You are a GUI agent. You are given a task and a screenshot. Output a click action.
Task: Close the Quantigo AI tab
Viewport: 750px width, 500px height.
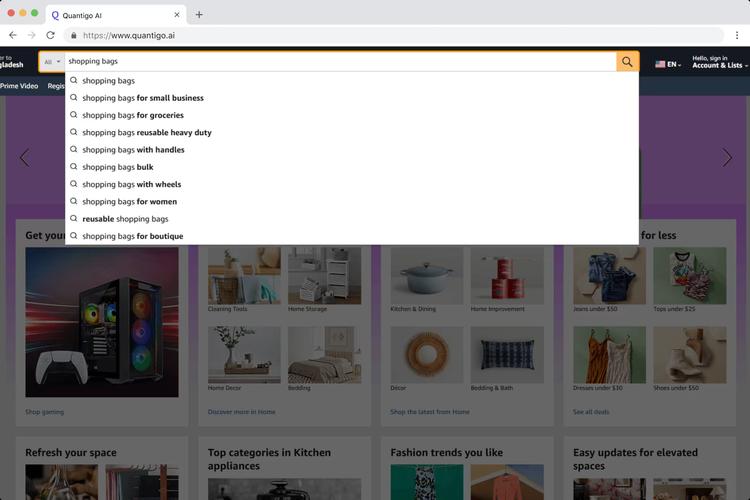pos(177,15)
